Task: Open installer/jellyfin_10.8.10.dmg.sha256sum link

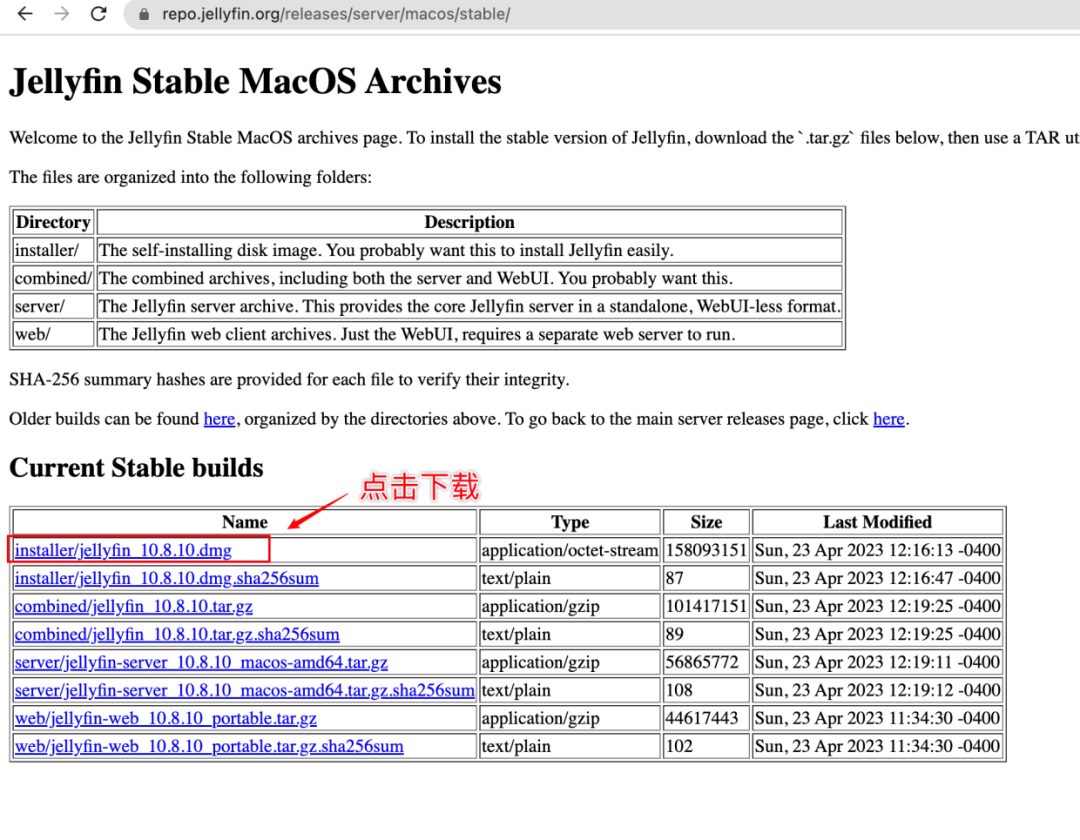Action: pyautogui.click(x=167, y=578)
